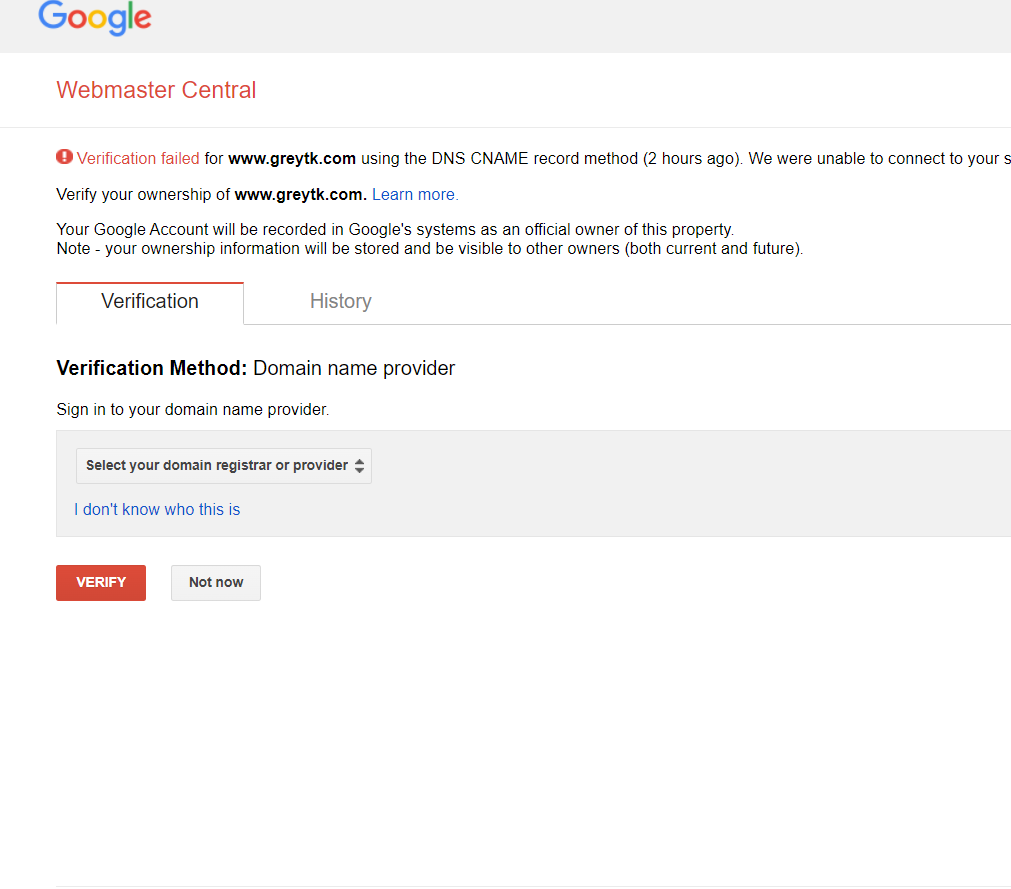Click the 'Note - your ownership information' line
This screenshot has width=1011, height=889.
tap(429, 249)
